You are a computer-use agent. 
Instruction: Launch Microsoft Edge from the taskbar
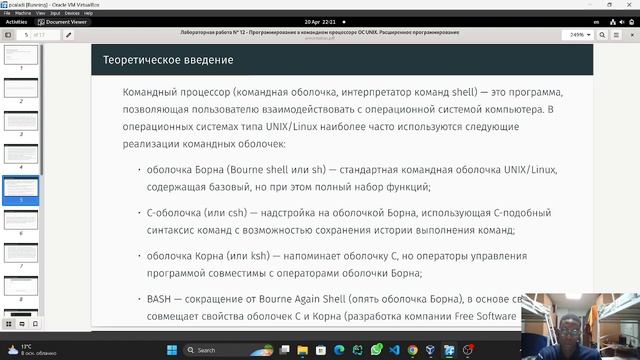point(339,350)
